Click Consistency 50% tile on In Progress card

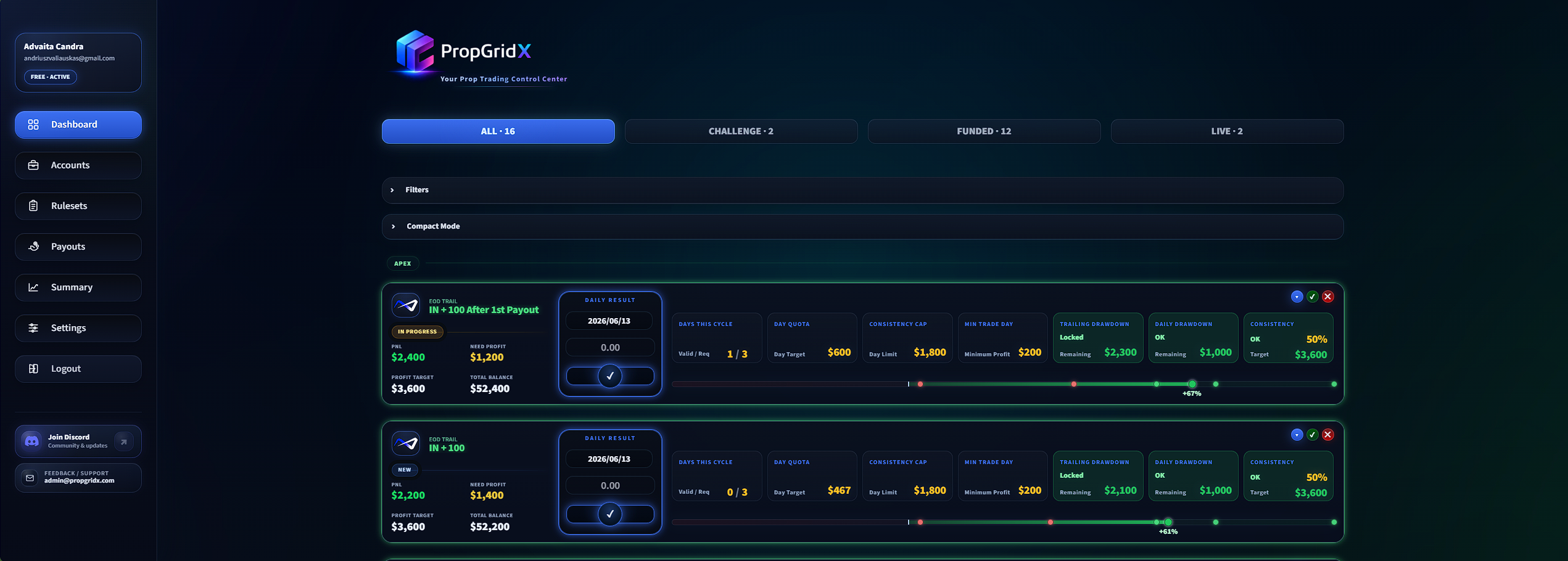(x=1289, y=338)
